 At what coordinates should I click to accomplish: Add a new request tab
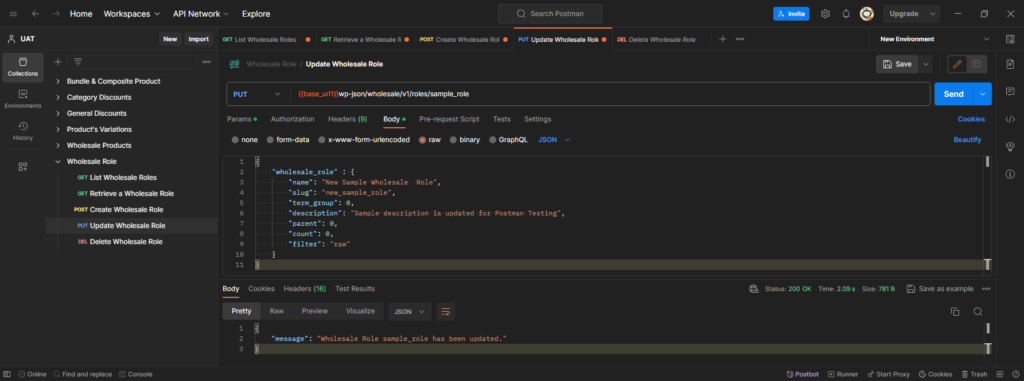coord(722,39)
